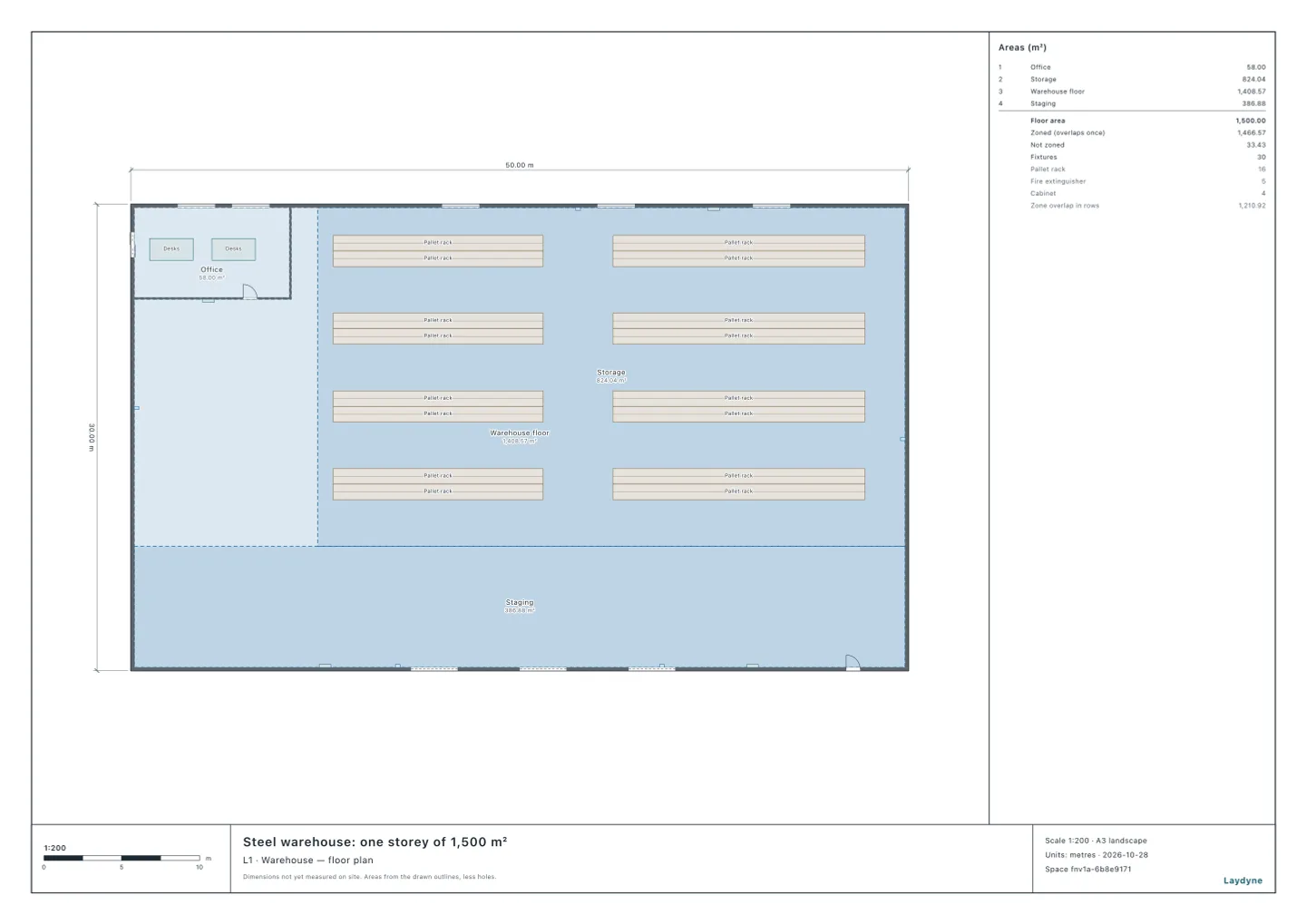This screenshot has width=1306, height=924.
Task: Click the "1,408.57" value in the Areas legend
Action: pyautogui.click(x=1252, y=92)
